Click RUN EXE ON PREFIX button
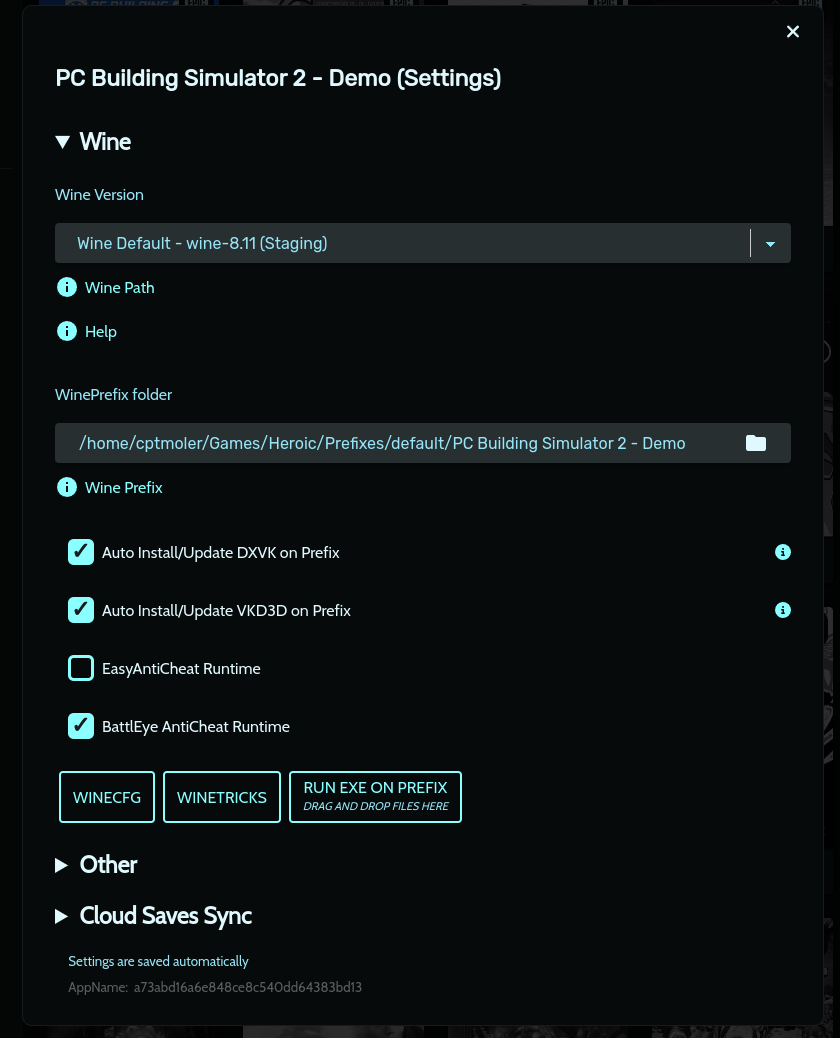 (375, 797)
